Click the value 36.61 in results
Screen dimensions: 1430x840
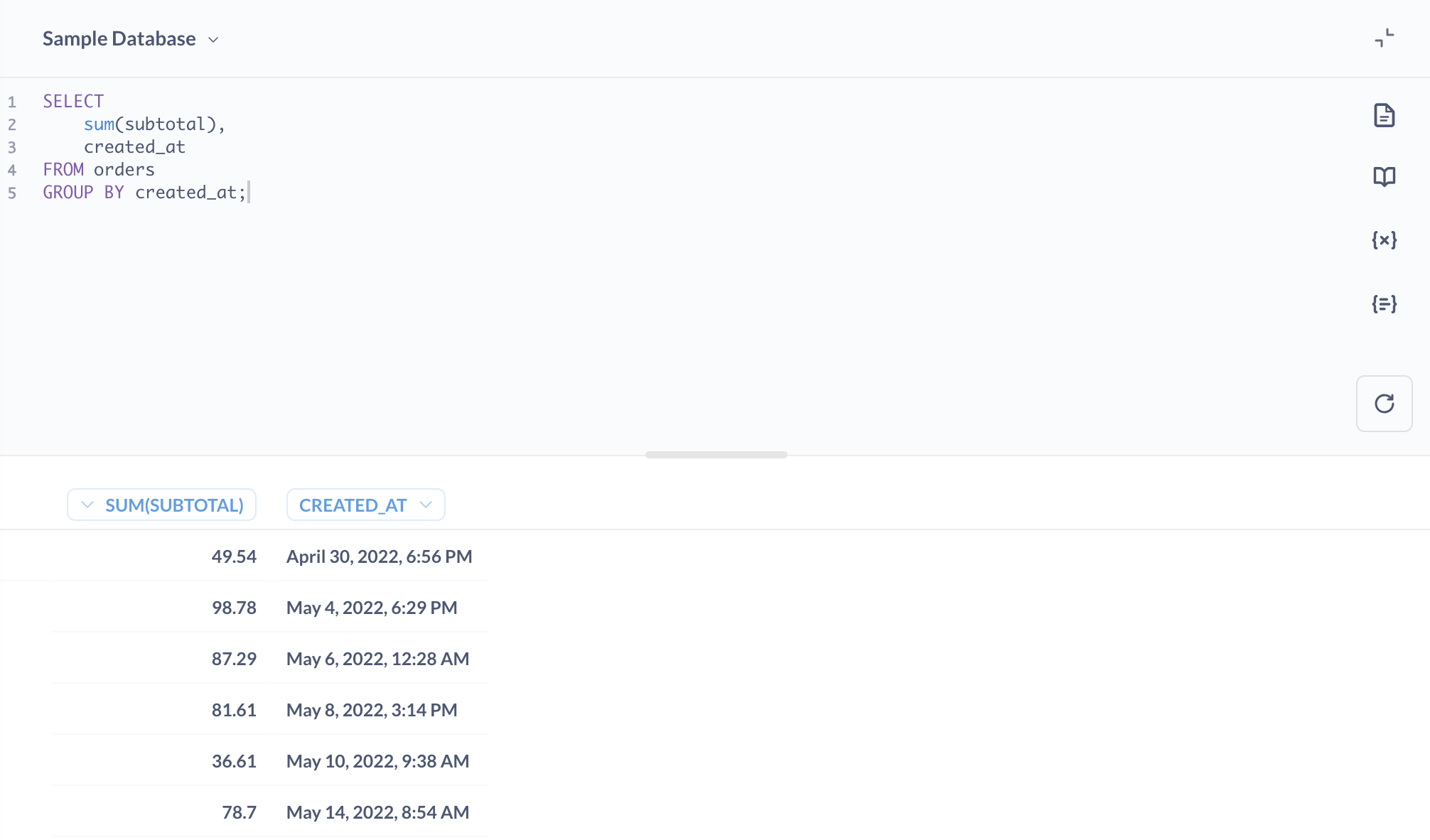(x=235, y=761)
